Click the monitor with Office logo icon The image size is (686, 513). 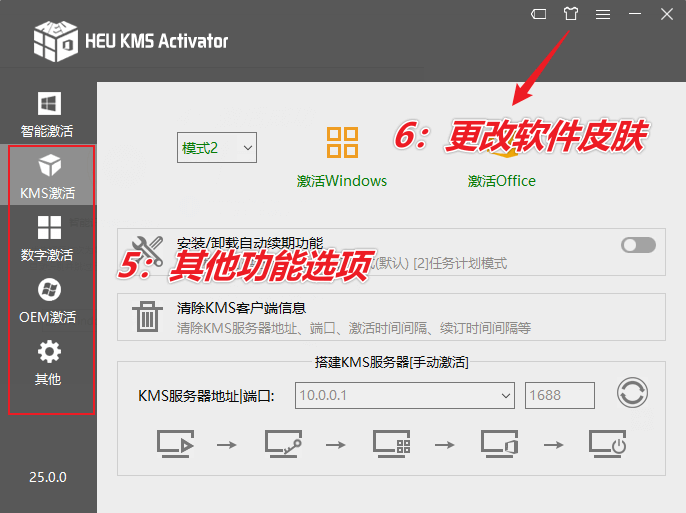[x=500, y=444]
